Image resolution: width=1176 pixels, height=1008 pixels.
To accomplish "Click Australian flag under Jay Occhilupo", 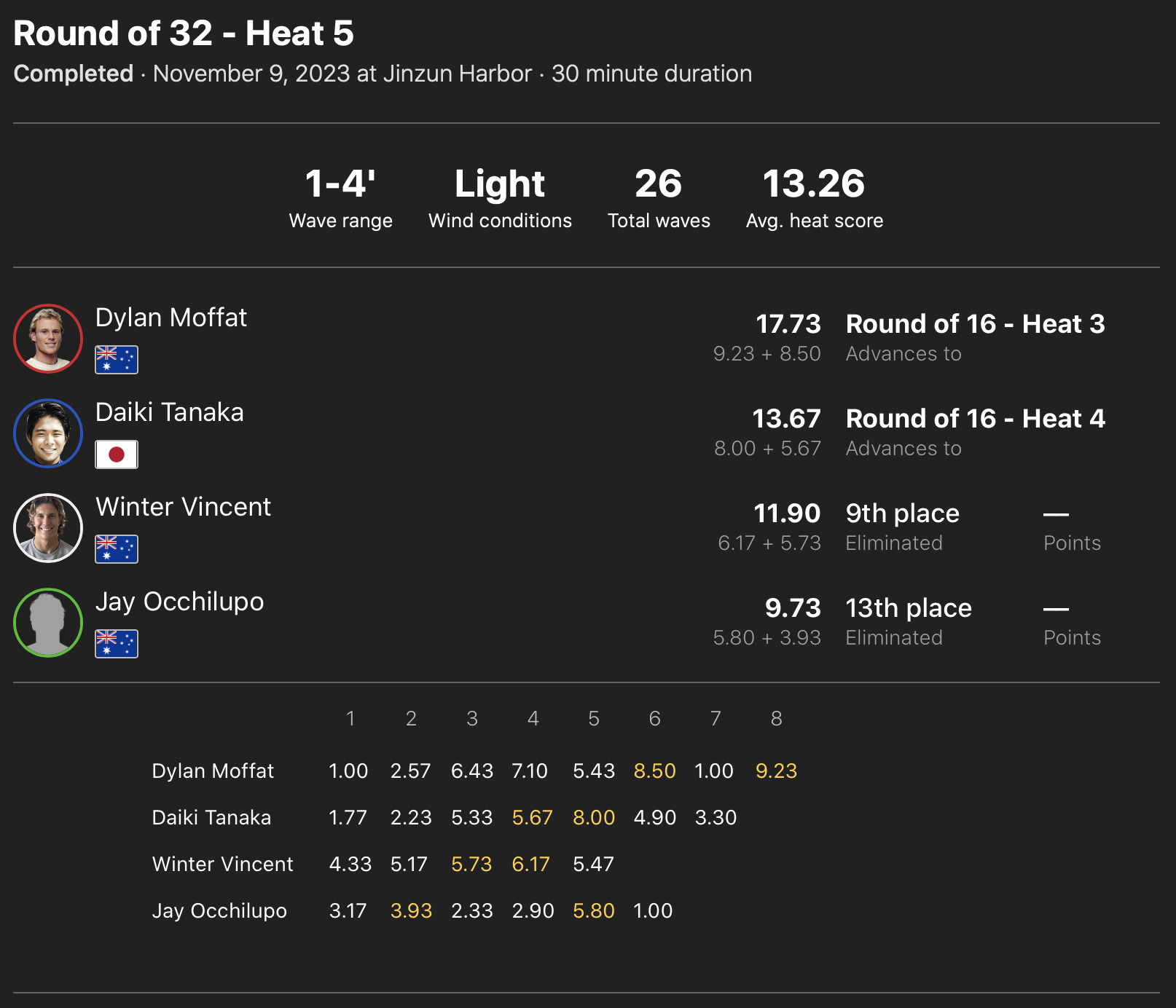I will click(x=117, y=644).
